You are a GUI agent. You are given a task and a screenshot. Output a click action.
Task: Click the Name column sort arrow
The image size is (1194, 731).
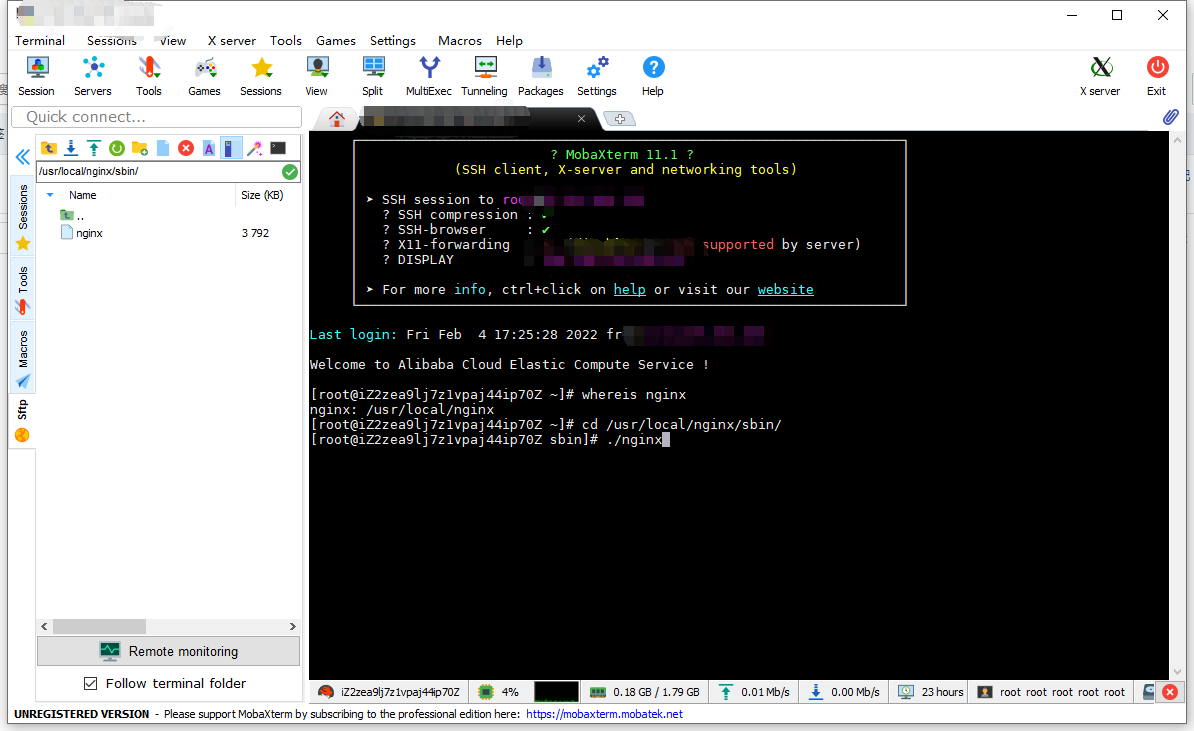coord(50,195)
